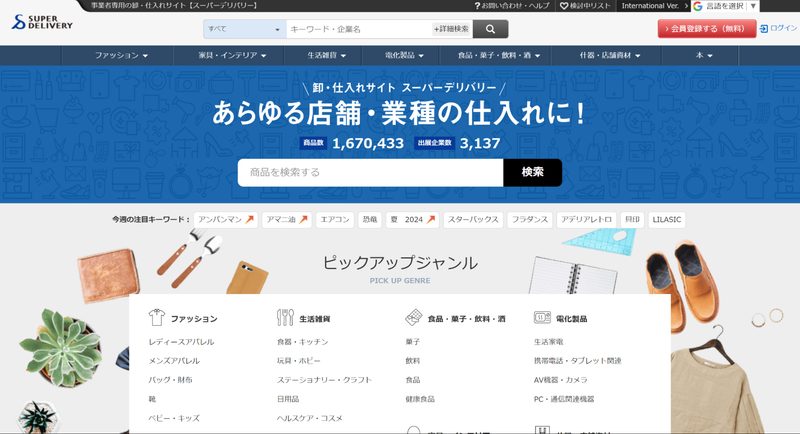This screenshot has height=434, width=800.
Task: Click the Super Delivery logo
Action: click(42, 22)
